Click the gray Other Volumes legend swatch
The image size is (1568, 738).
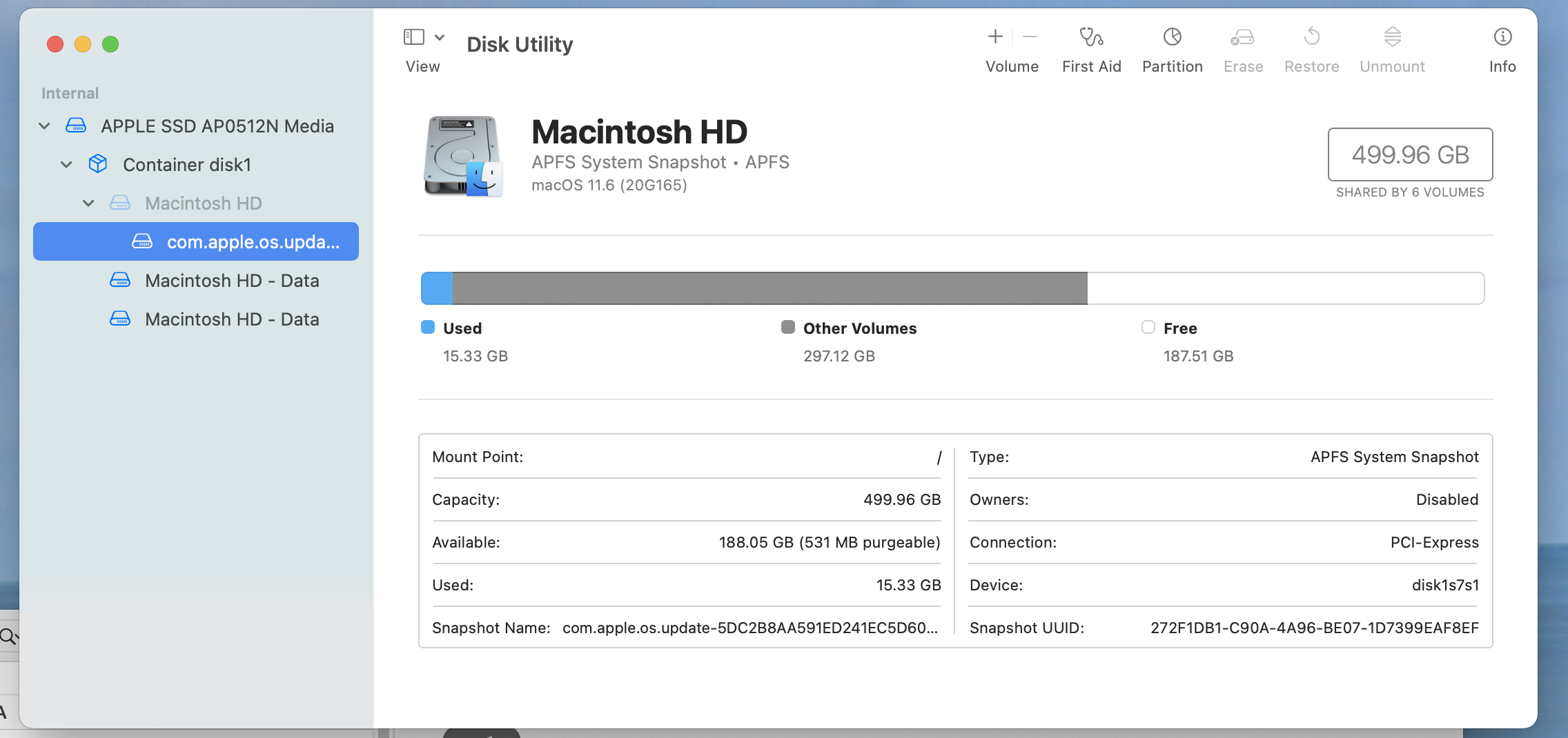pos(788,327)
